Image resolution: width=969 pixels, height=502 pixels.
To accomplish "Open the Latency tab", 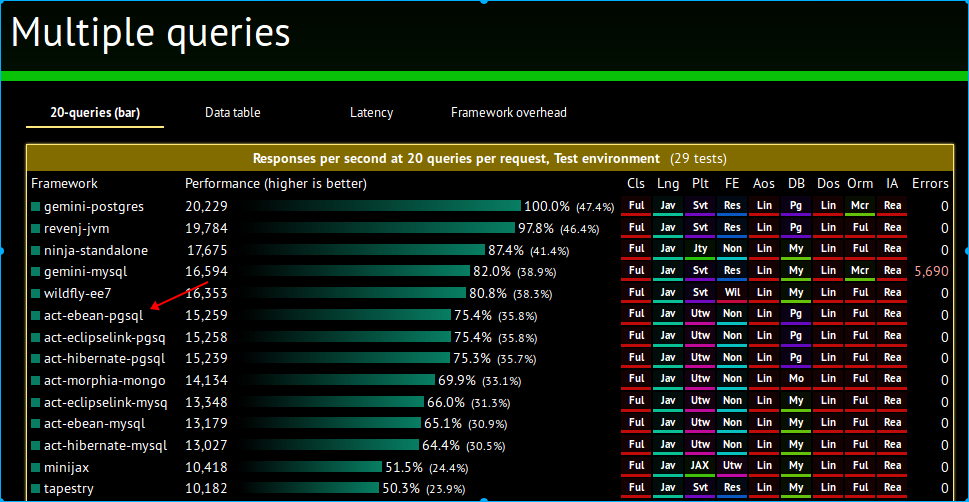I will click(x=371, y=113).
